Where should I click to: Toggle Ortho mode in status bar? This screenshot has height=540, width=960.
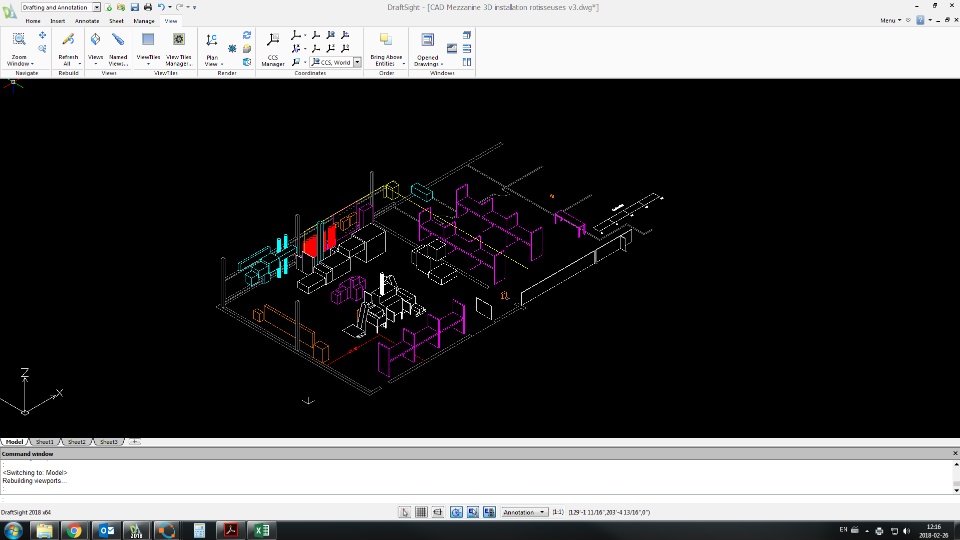[x=438, y=512]
